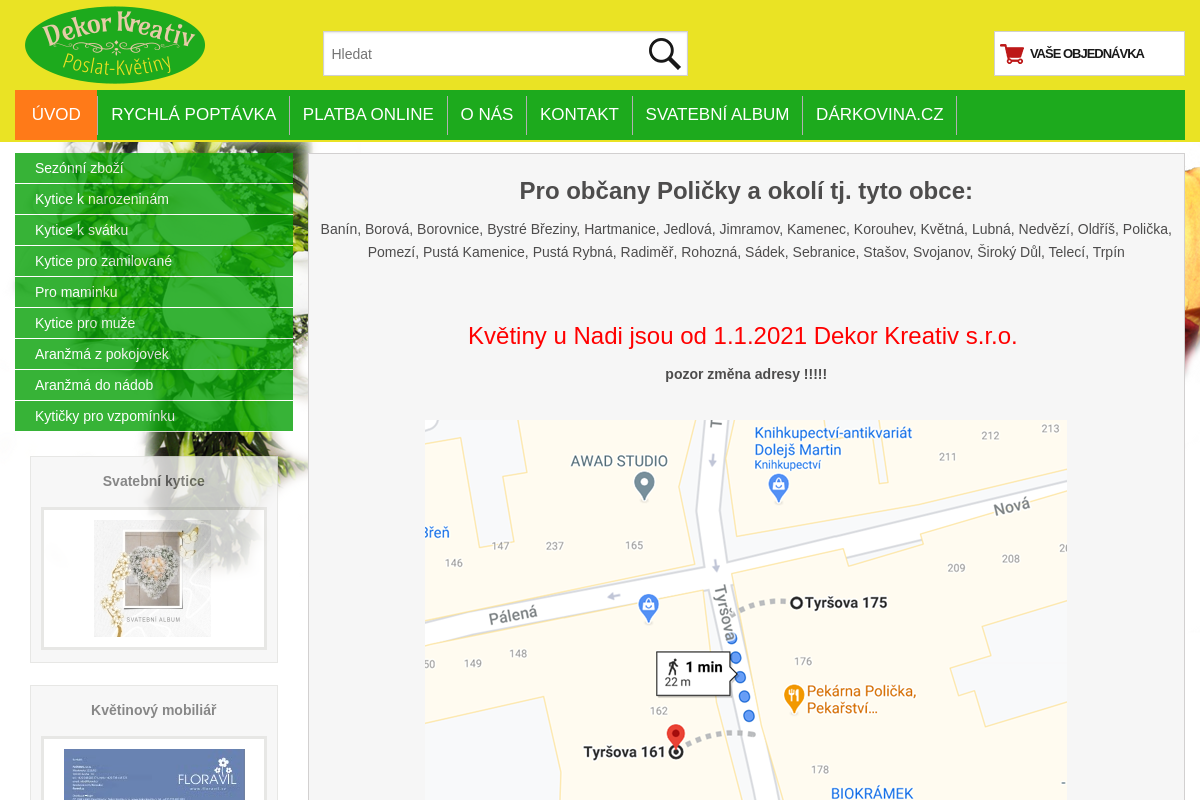This screenshot has height=800, width=1200.
Task: Click the walking 1 min route label
Action: coord(694,673)
